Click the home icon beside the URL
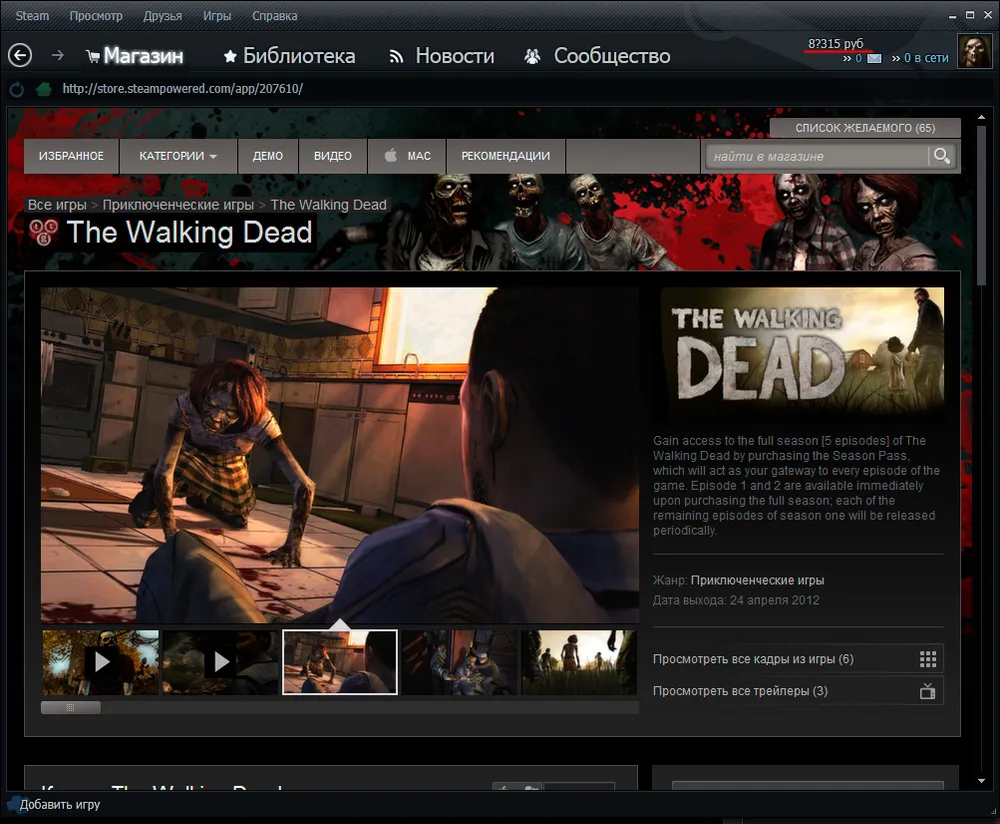1000x824 pixels. 43,89
